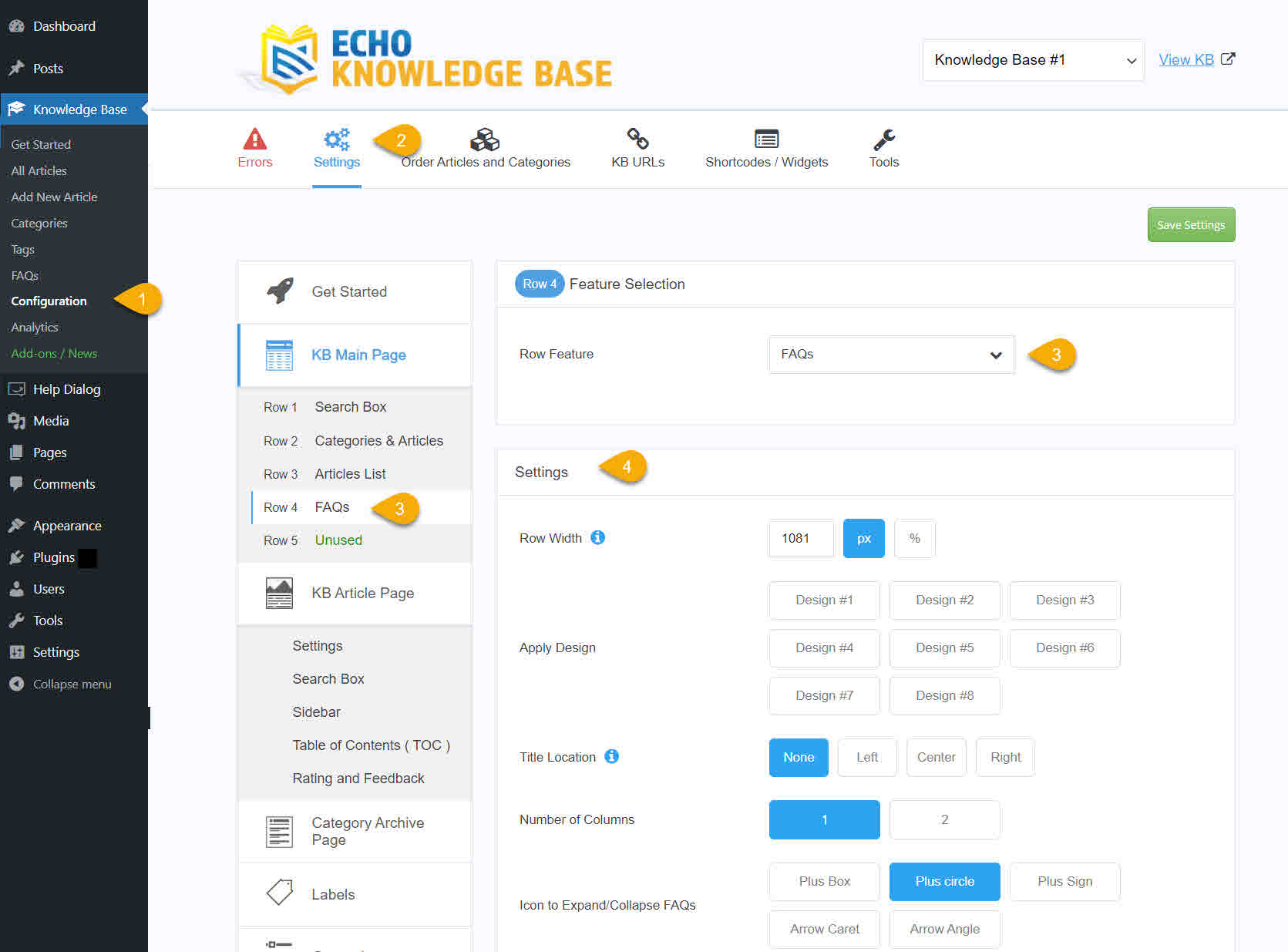Open the Row Feature FAQs dropdown
This screenshot has width=1288, height=952.
tap(891, 355)
